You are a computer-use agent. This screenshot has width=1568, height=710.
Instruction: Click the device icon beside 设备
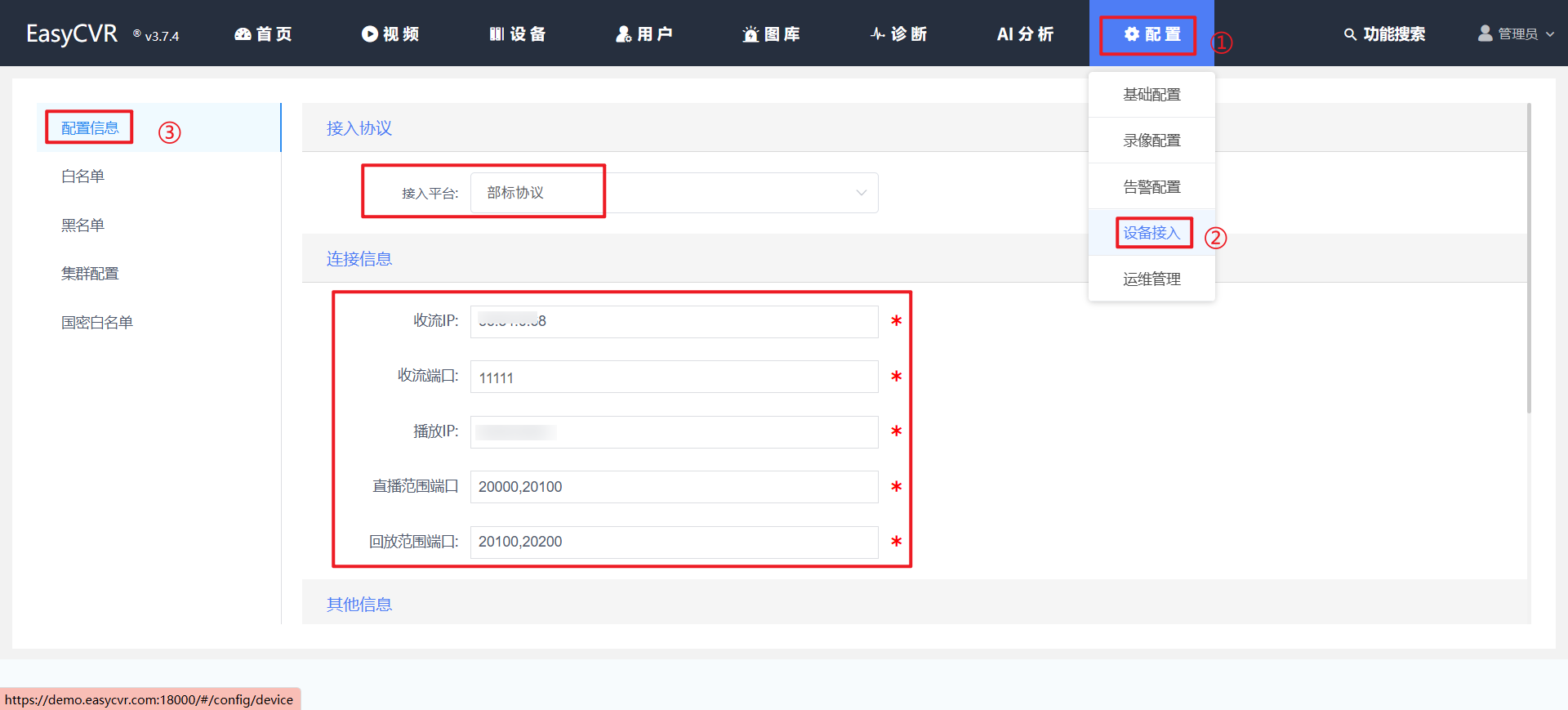tap(497, 34)
